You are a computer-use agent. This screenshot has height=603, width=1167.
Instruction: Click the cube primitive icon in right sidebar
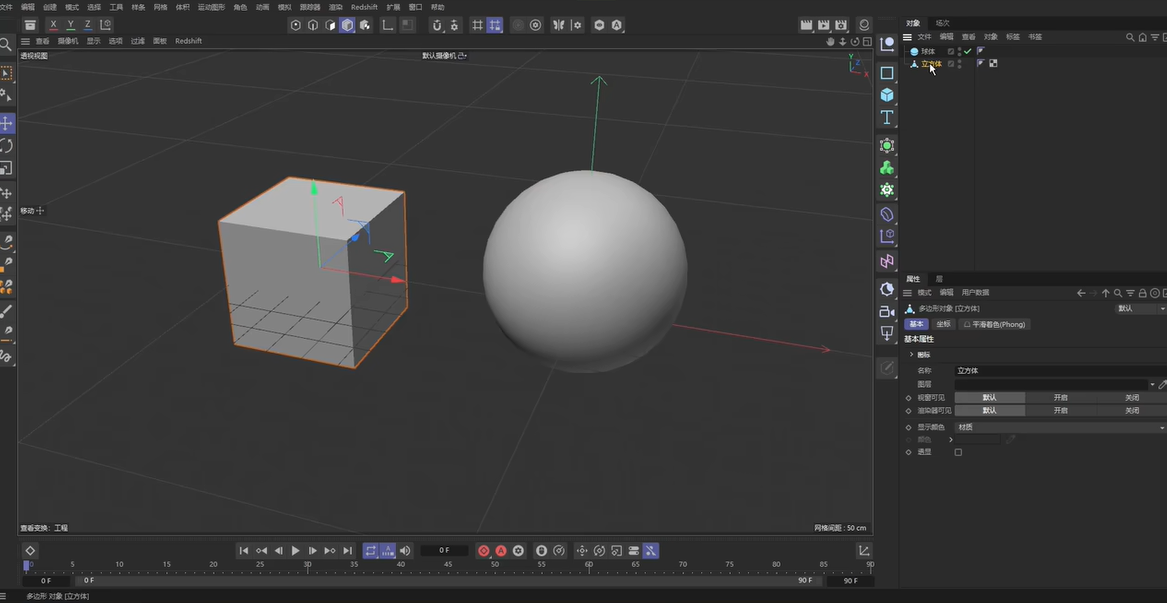pos(886,94)
